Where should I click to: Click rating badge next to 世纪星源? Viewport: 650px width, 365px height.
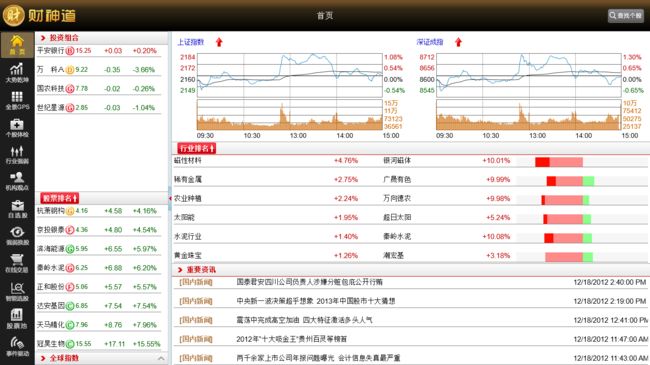click(70, 108)
